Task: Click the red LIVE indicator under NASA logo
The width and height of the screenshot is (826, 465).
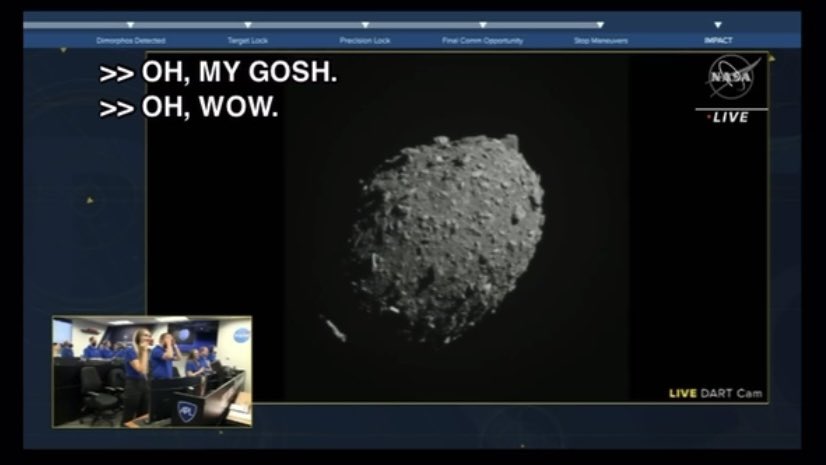Action: (x=729, y=117)
